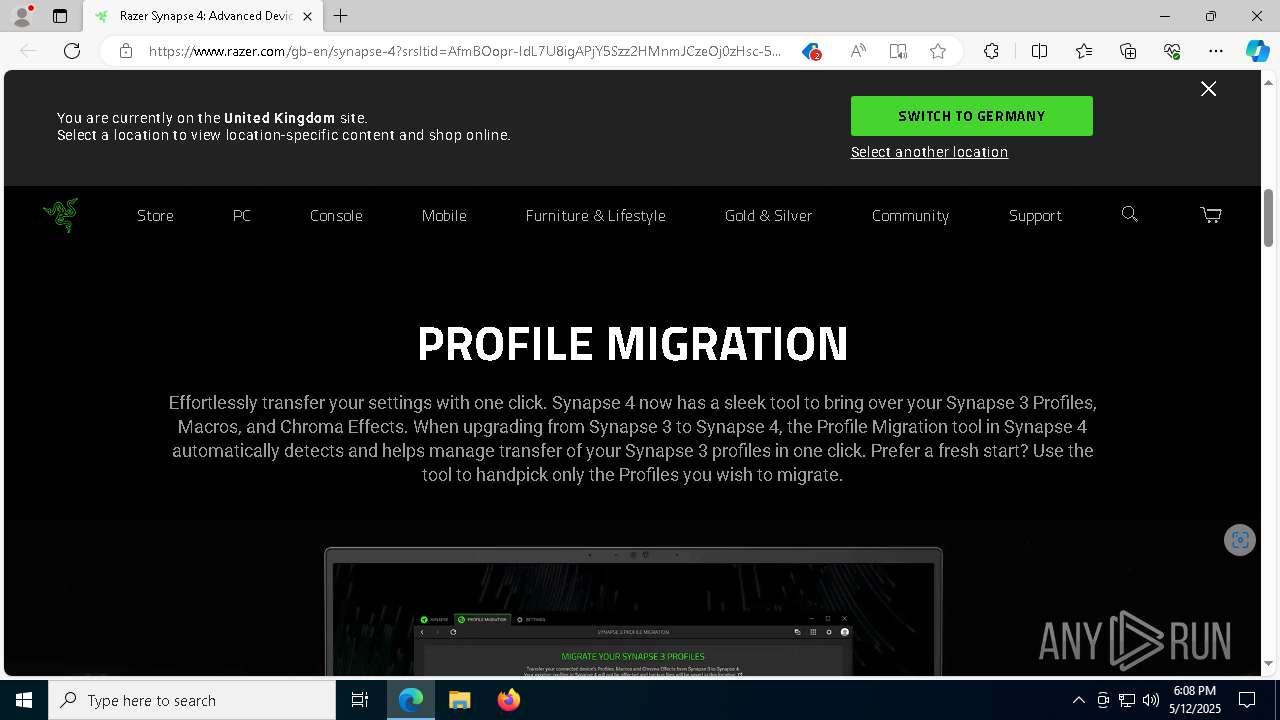Image resolution: width=1280 pixels, height=720 pixels.
Task: Open the Mobile menu
Action: [x=444, y=215]
